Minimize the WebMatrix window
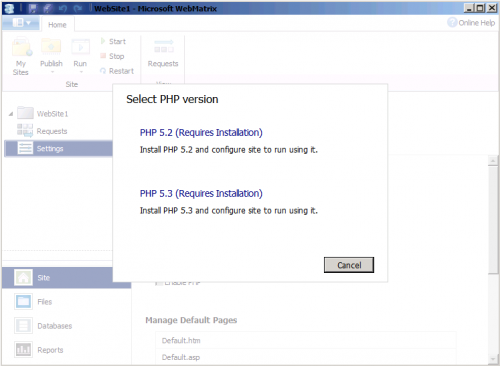This screenshot has height=366, width=500. 469,8
